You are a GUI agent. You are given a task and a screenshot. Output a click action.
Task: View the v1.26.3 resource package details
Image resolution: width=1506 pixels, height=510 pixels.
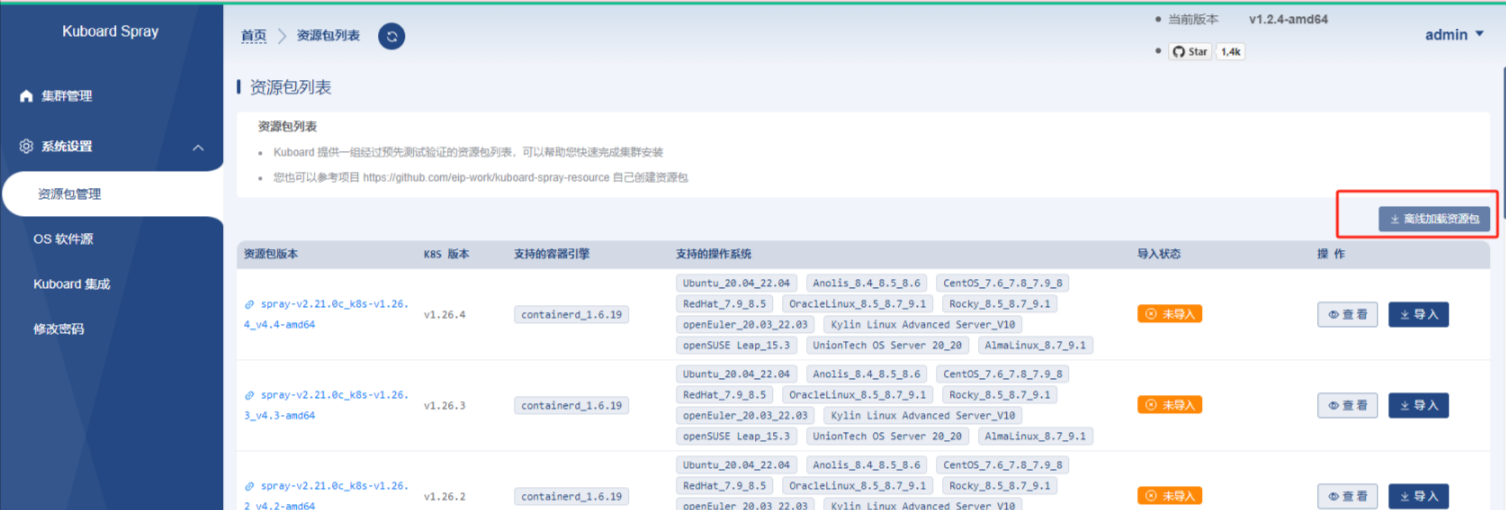click(1347, 405)
